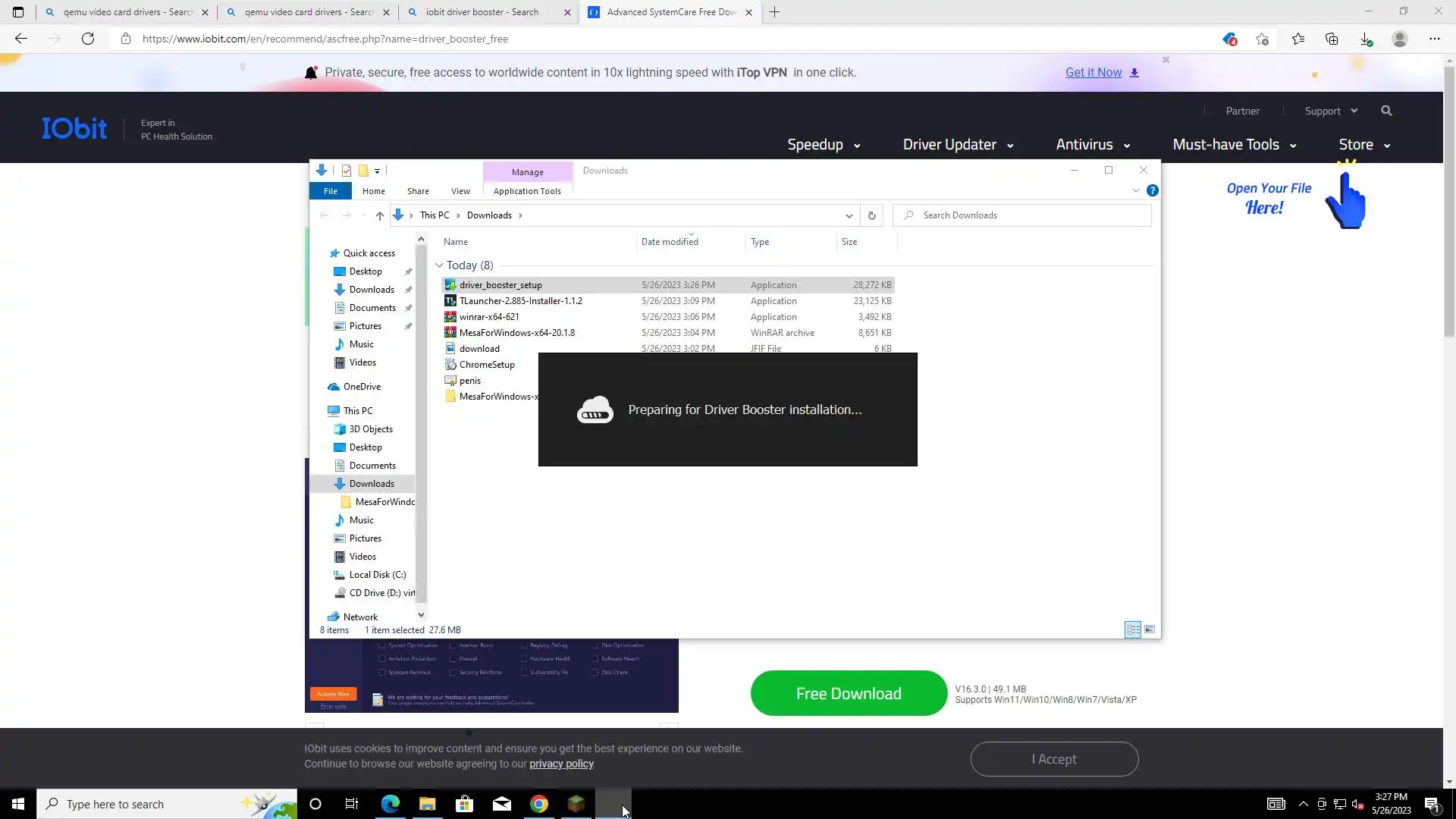Open File Explorer help icon

pos(1152,190)
